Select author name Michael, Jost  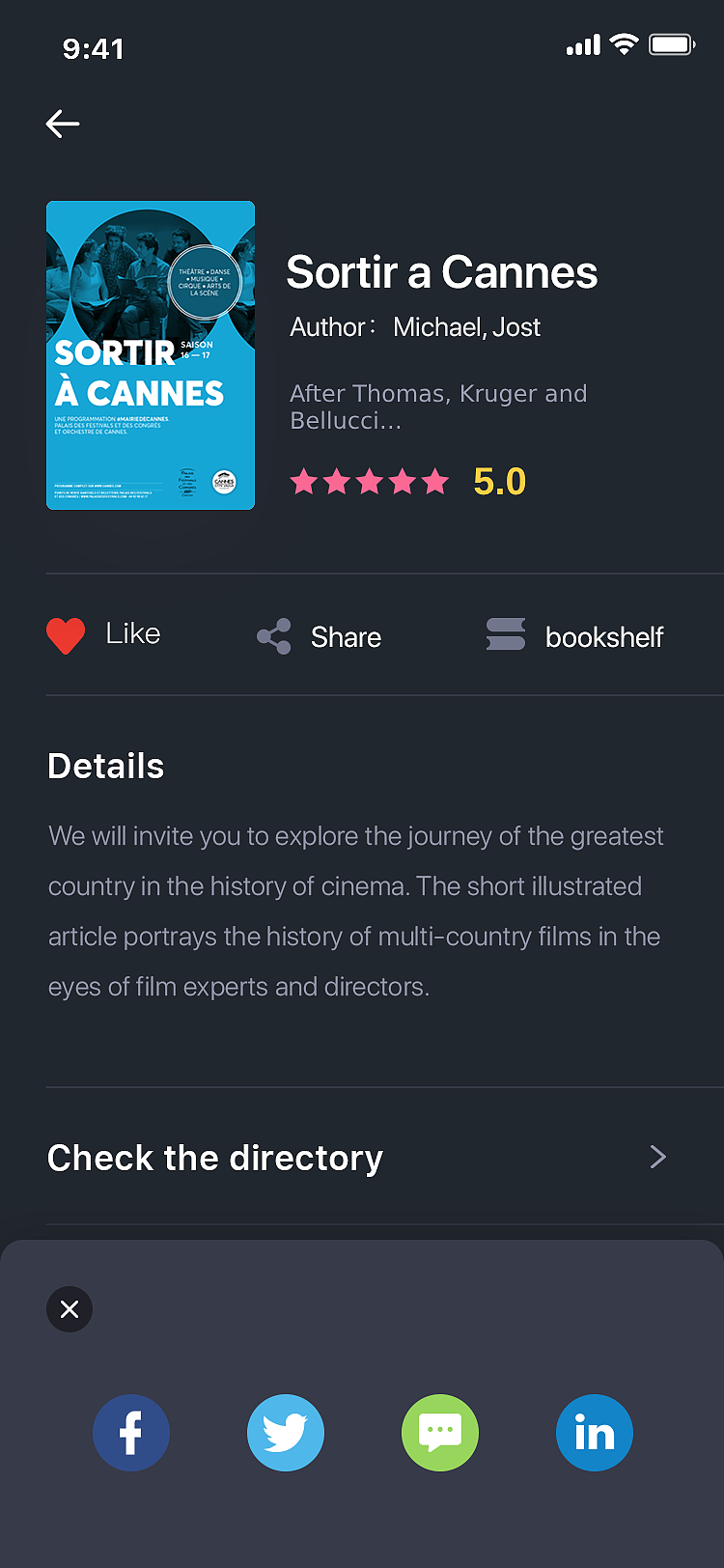[466, 327]
